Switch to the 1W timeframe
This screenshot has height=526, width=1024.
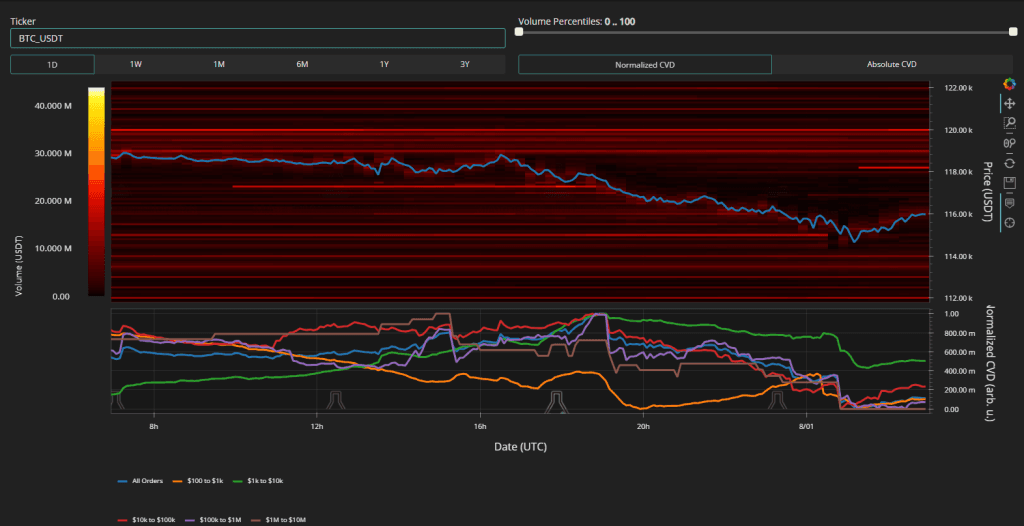[136, 64]
